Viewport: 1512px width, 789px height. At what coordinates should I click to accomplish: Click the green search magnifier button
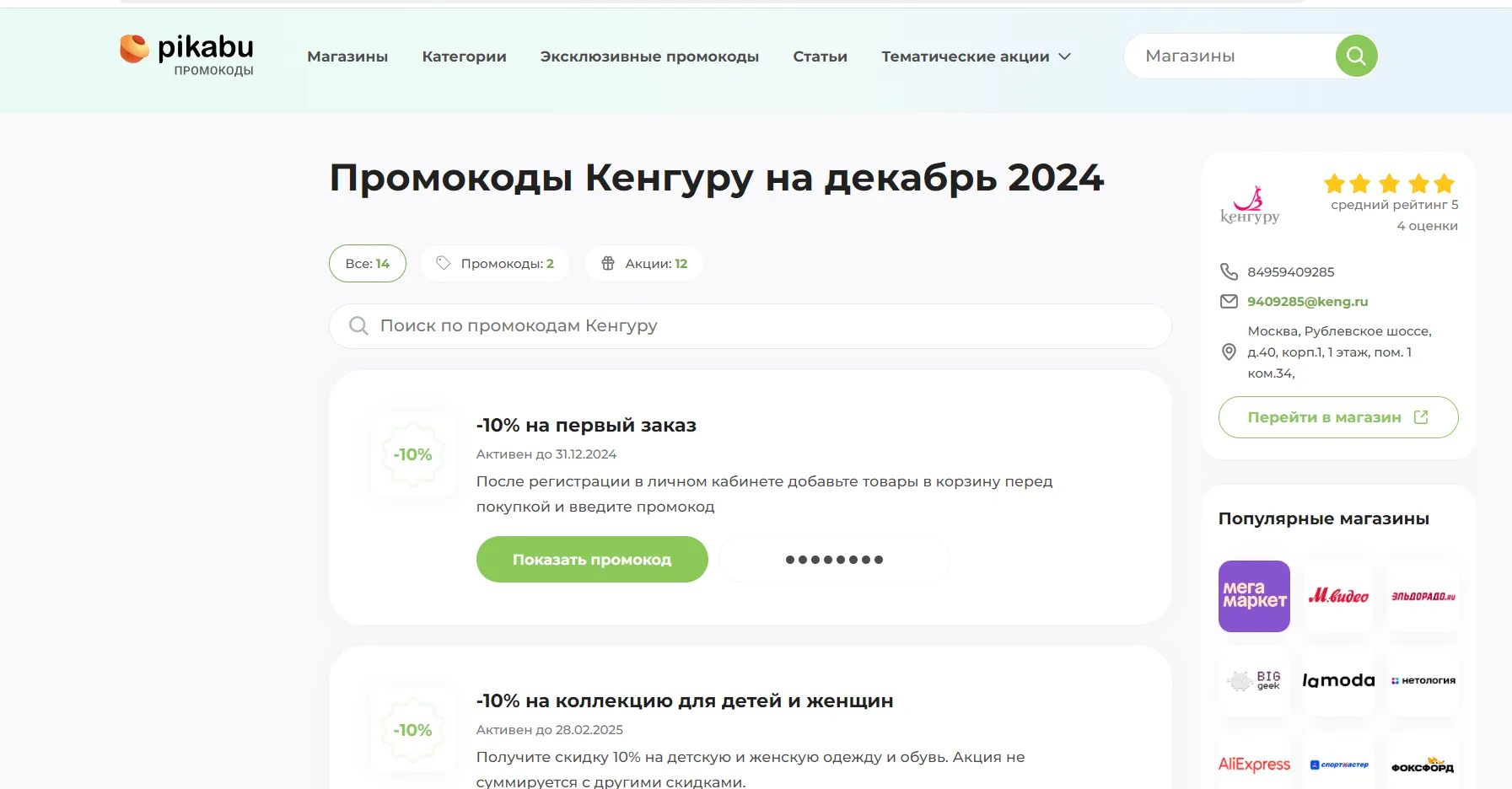click(1356, 56)
